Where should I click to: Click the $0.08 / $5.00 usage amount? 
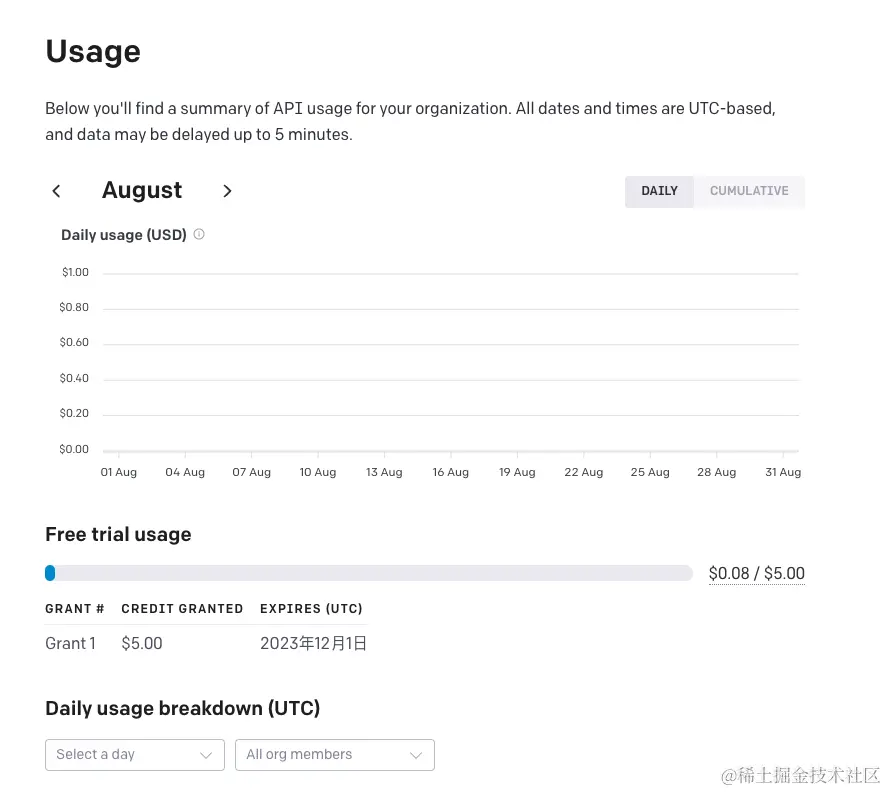756,573
